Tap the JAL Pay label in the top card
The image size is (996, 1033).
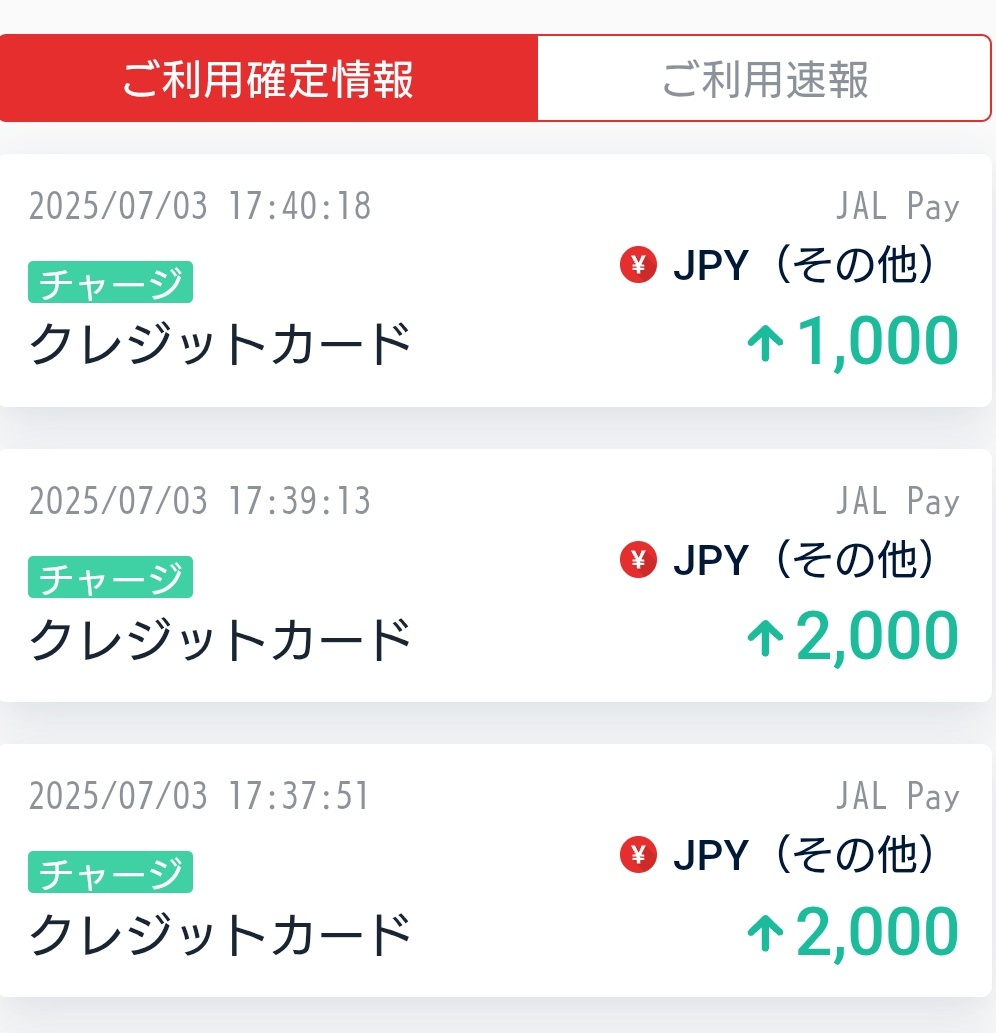pos(898,206)
